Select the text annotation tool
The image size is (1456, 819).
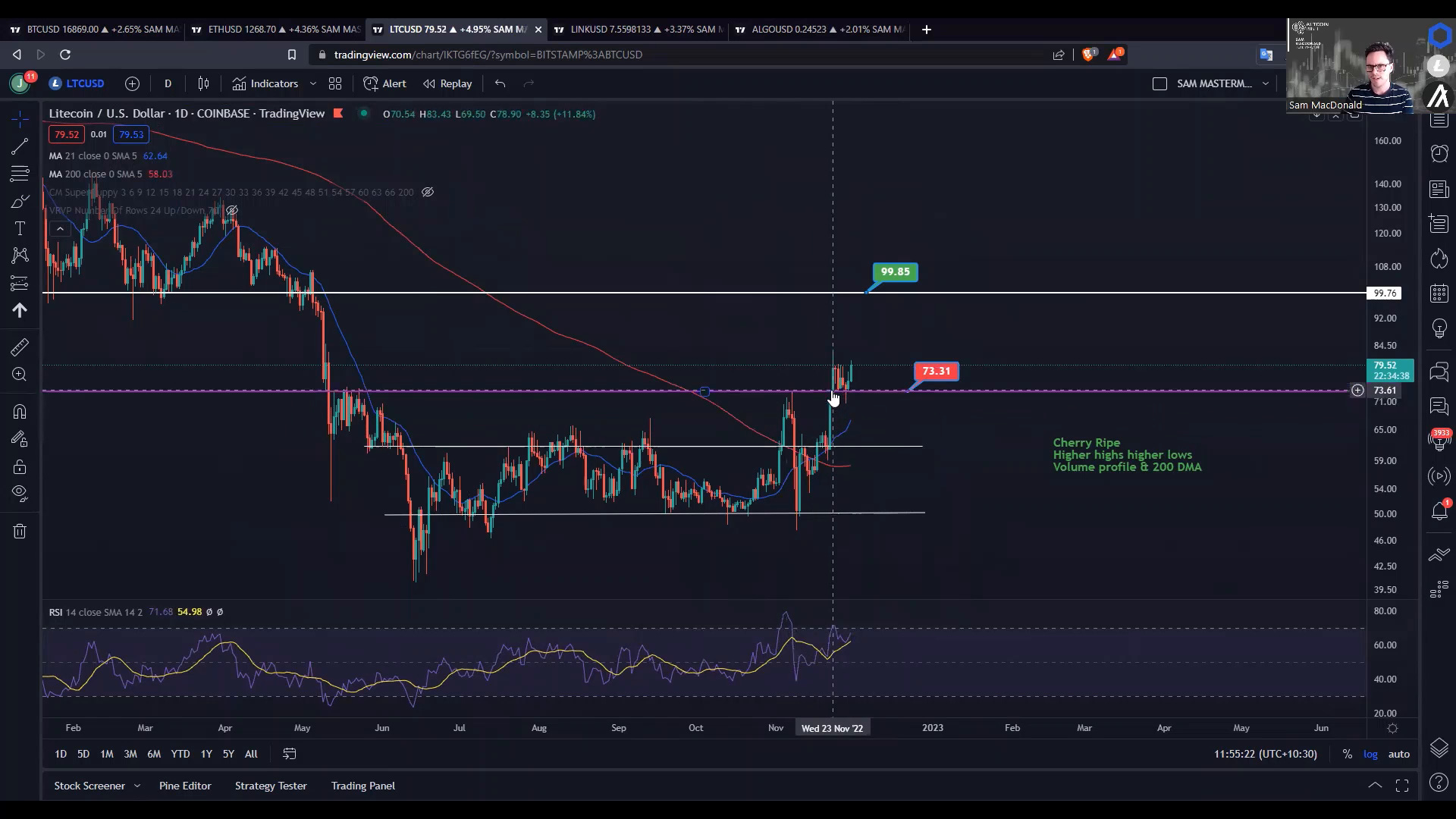pyautogui.click(x=19, y=228)
